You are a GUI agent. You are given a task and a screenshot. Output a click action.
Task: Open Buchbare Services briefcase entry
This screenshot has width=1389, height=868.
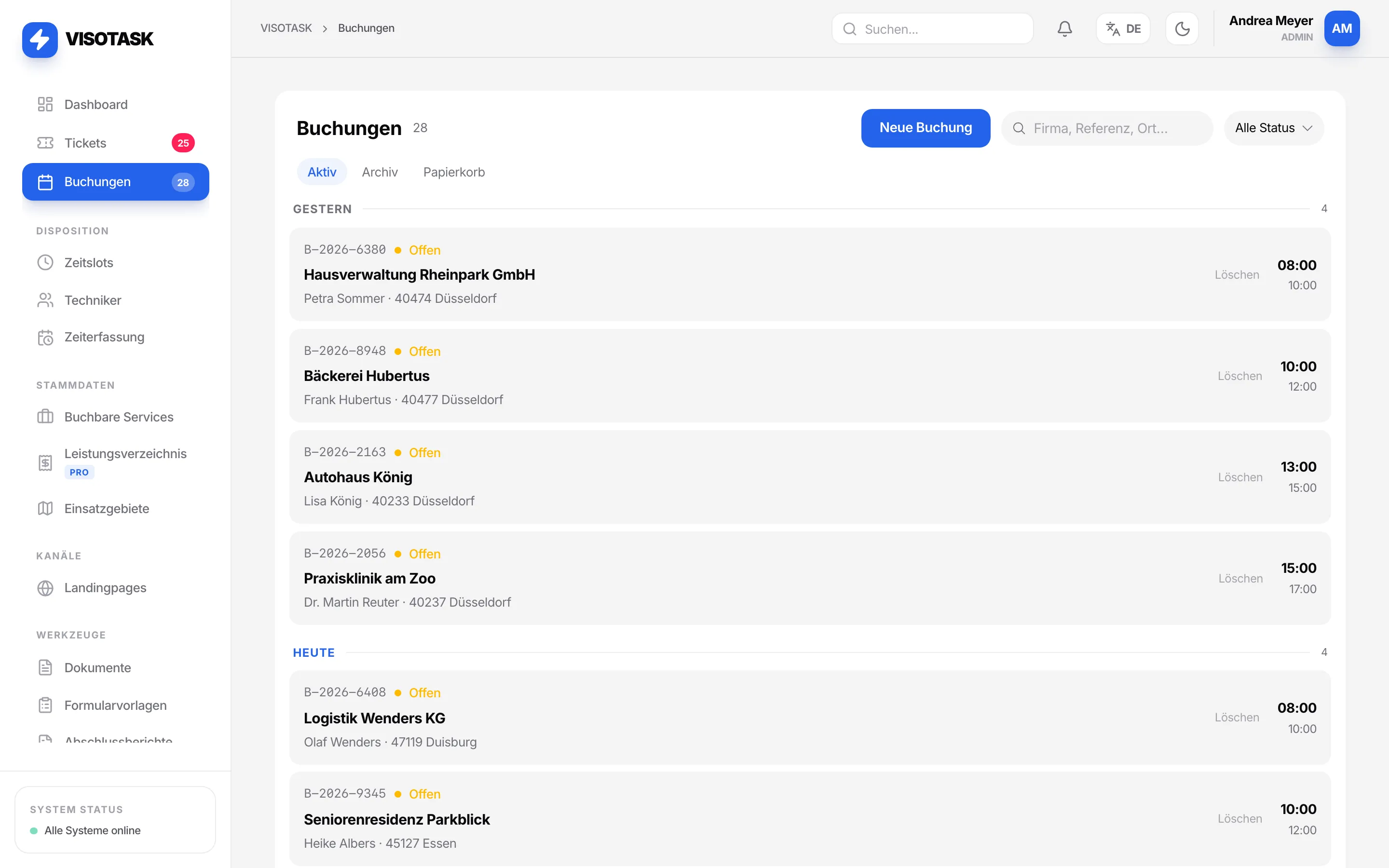[x=115, y=417]
